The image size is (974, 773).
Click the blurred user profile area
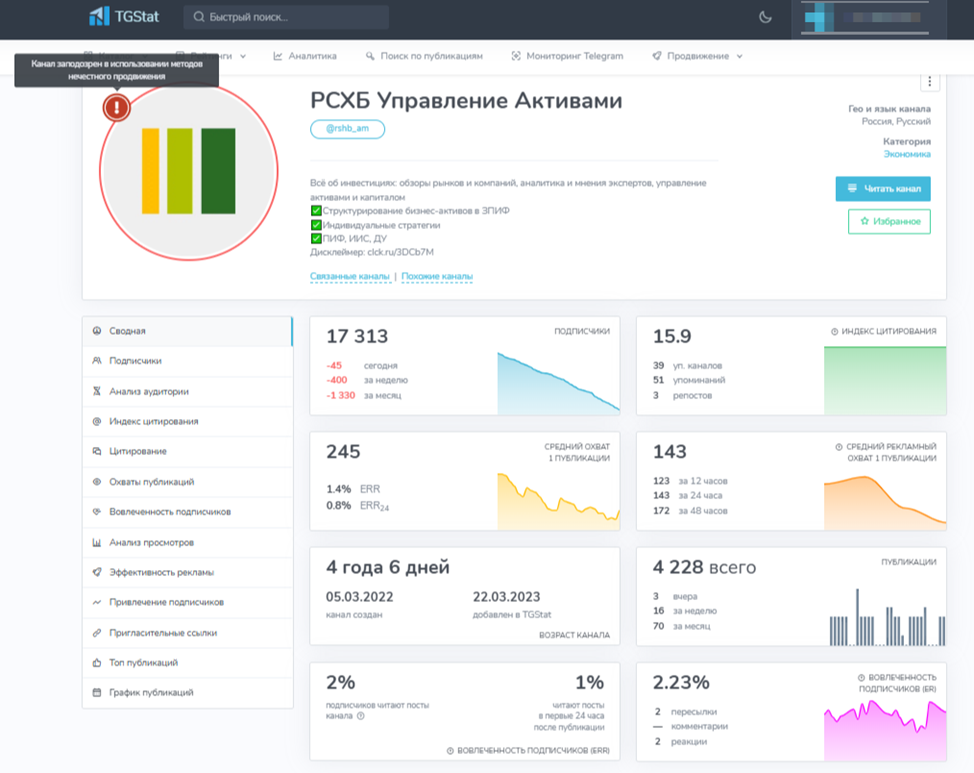coord(866,17)
